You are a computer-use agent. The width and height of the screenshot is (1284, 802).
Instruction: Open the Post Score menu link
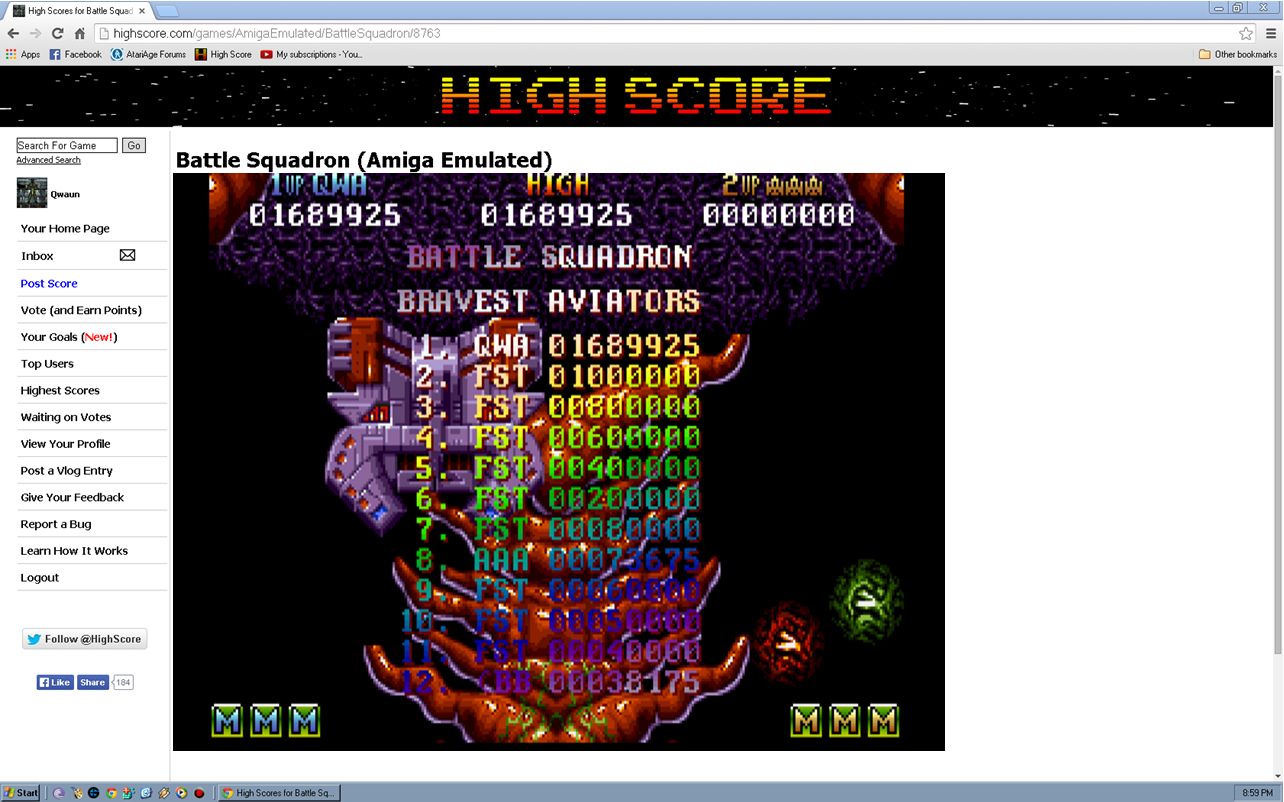[49, 283]
